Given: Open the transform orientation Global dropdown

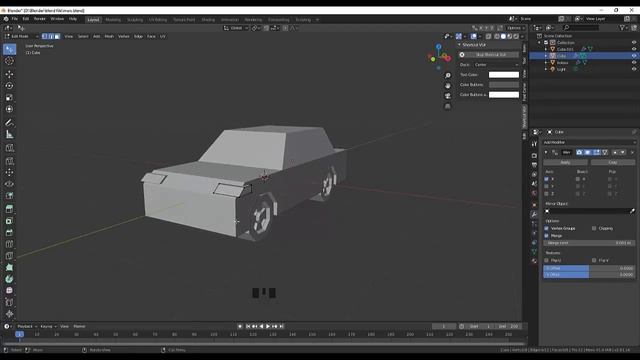Looking at the screenshot, I should (x=236, y=28).
